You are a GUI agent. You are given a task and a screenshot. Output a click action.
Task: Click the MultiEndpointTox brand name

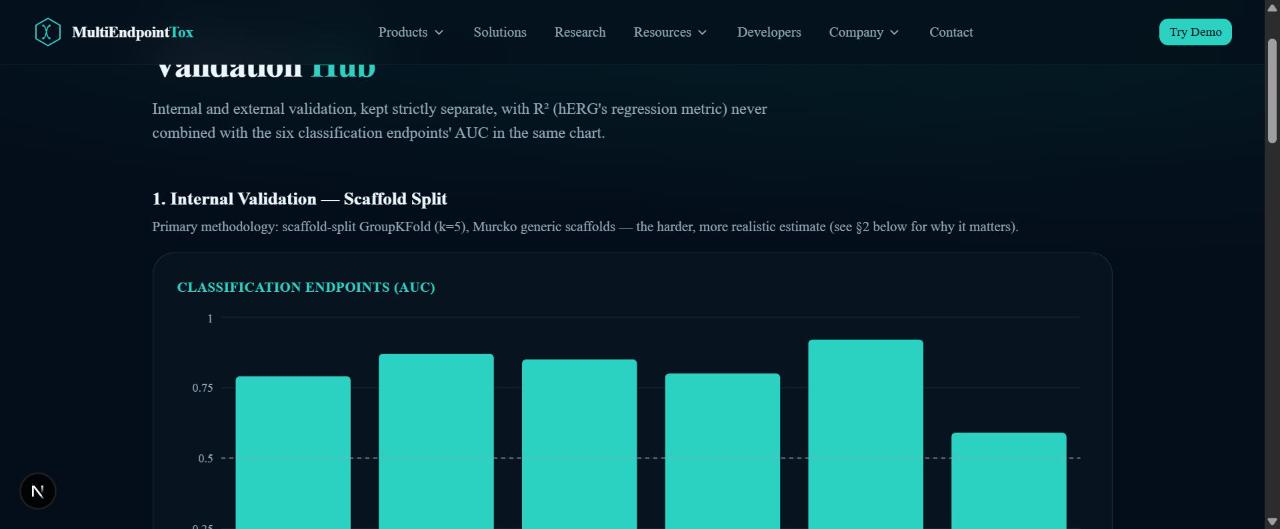pos(133,32)
